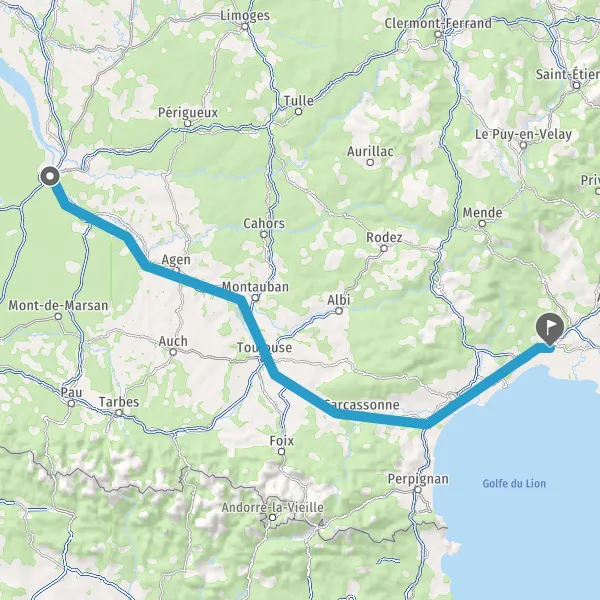Select the Foix city marker

(281, 452)
